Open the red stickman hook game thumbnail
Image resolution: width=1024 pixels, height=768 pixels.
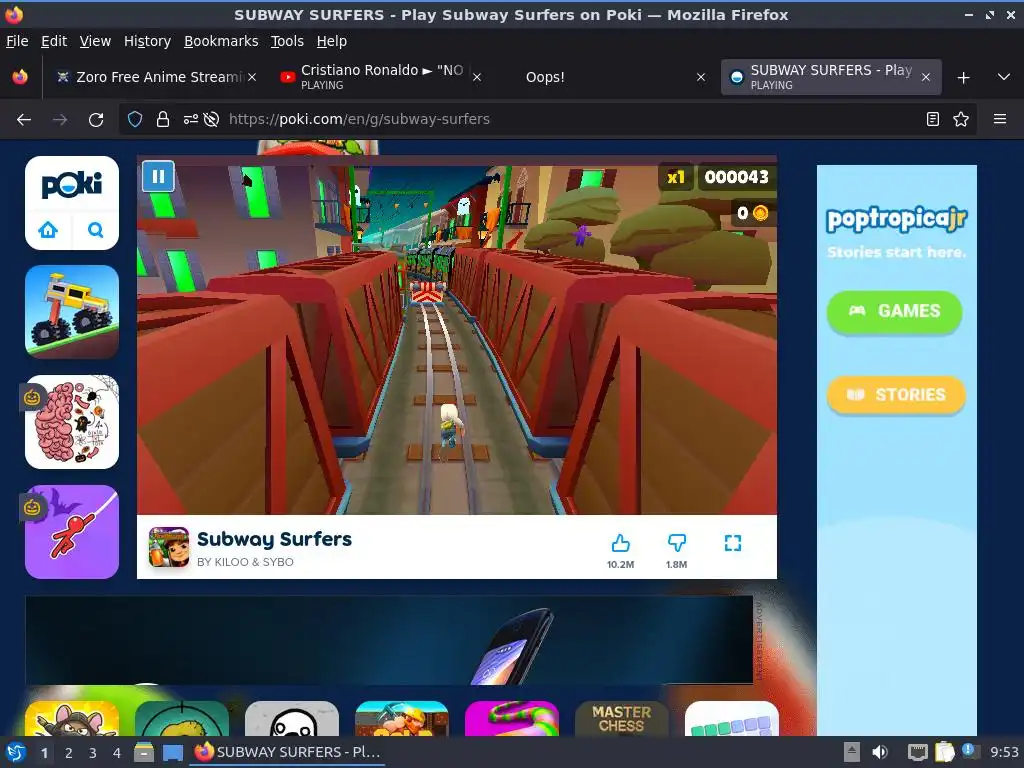point(72,532)
